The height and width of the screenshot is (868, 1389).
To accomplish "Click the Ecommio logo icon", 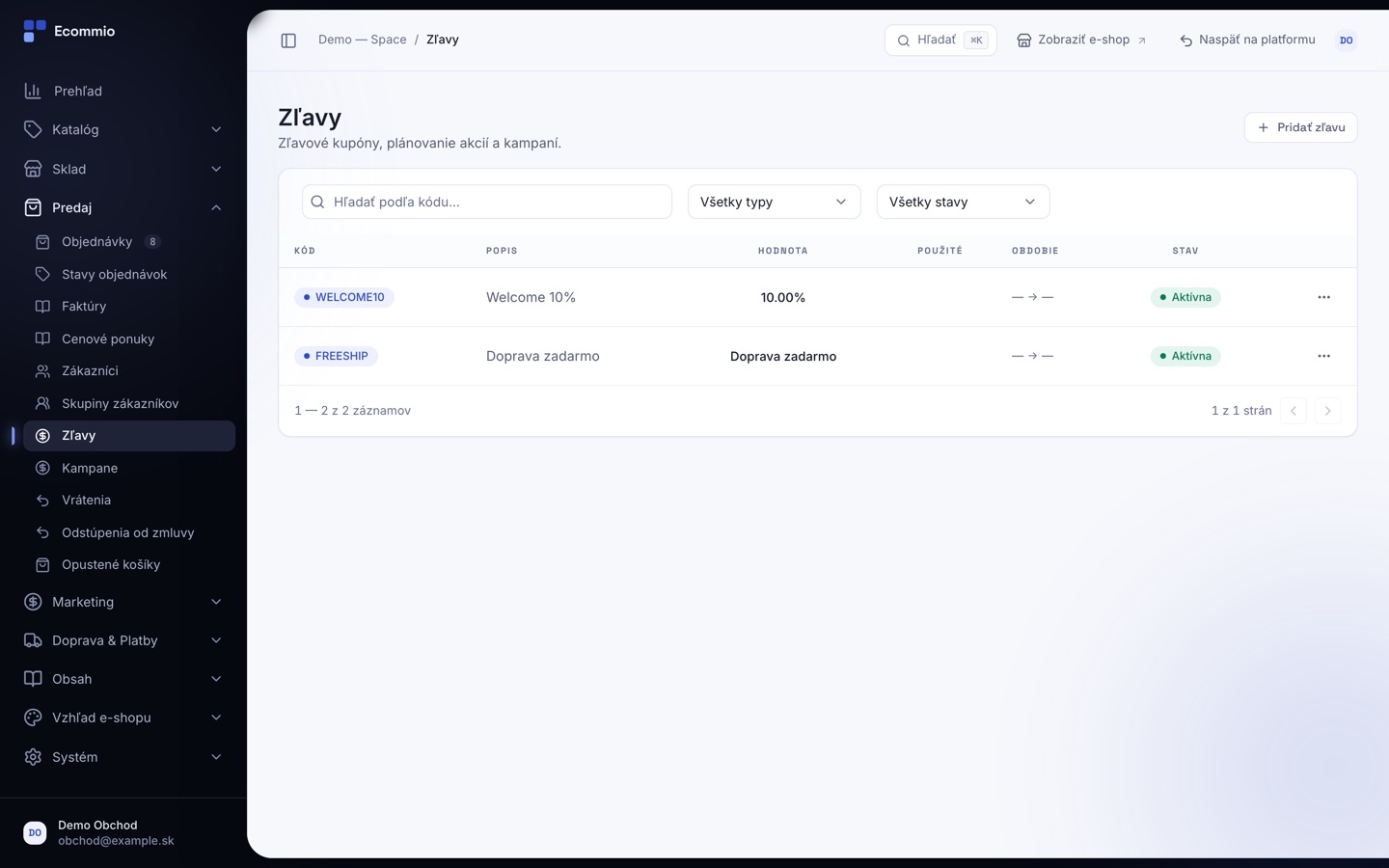I will click(35, 31).
